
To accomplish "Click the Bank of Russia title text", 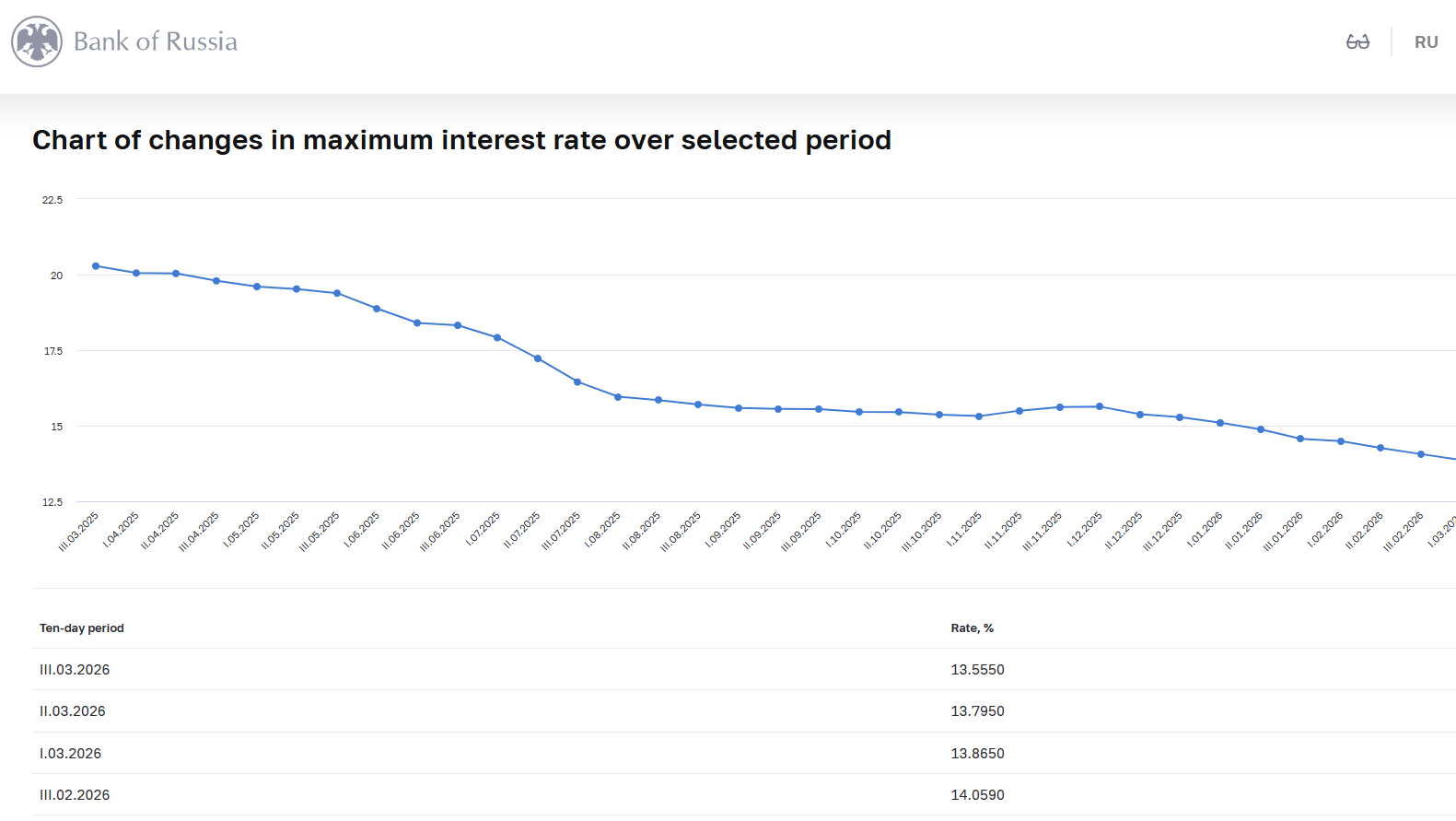I will [155, 41].
